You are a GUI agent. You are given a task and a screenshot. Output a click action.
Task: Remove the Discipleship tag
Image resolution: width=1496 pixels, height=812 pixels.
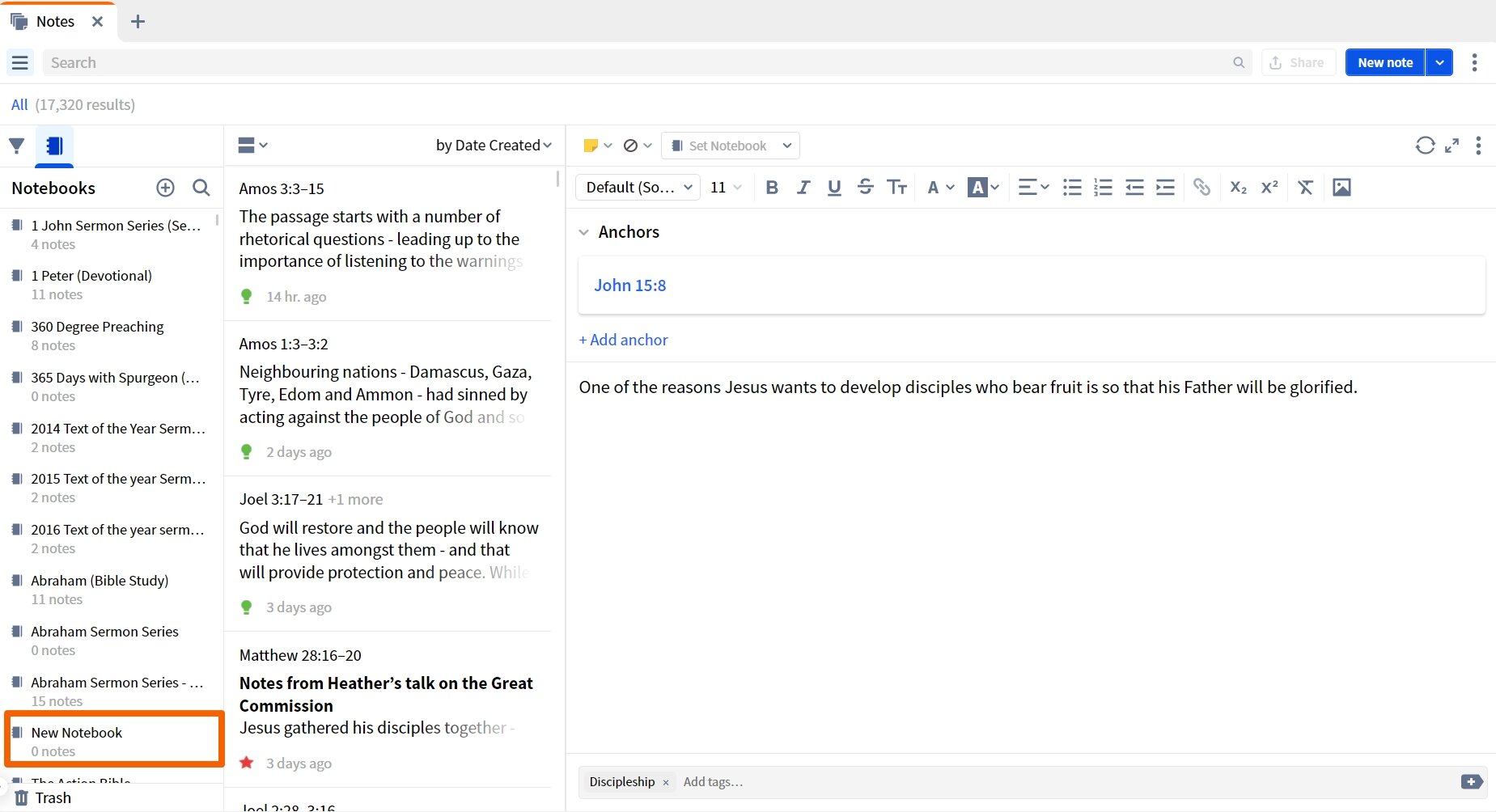coord(666,782)
